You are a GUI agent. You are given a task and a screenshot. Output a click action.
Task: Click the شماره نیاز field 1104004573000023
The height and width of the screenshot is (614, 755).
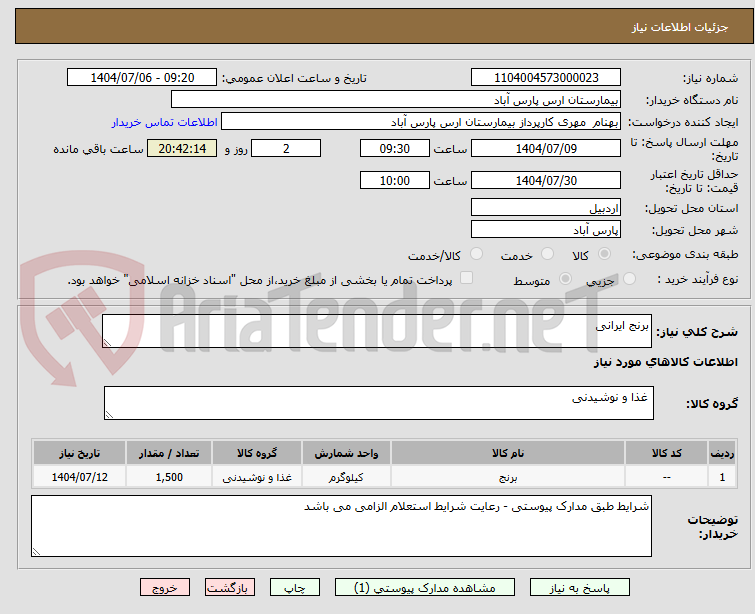tap(546, 78)
